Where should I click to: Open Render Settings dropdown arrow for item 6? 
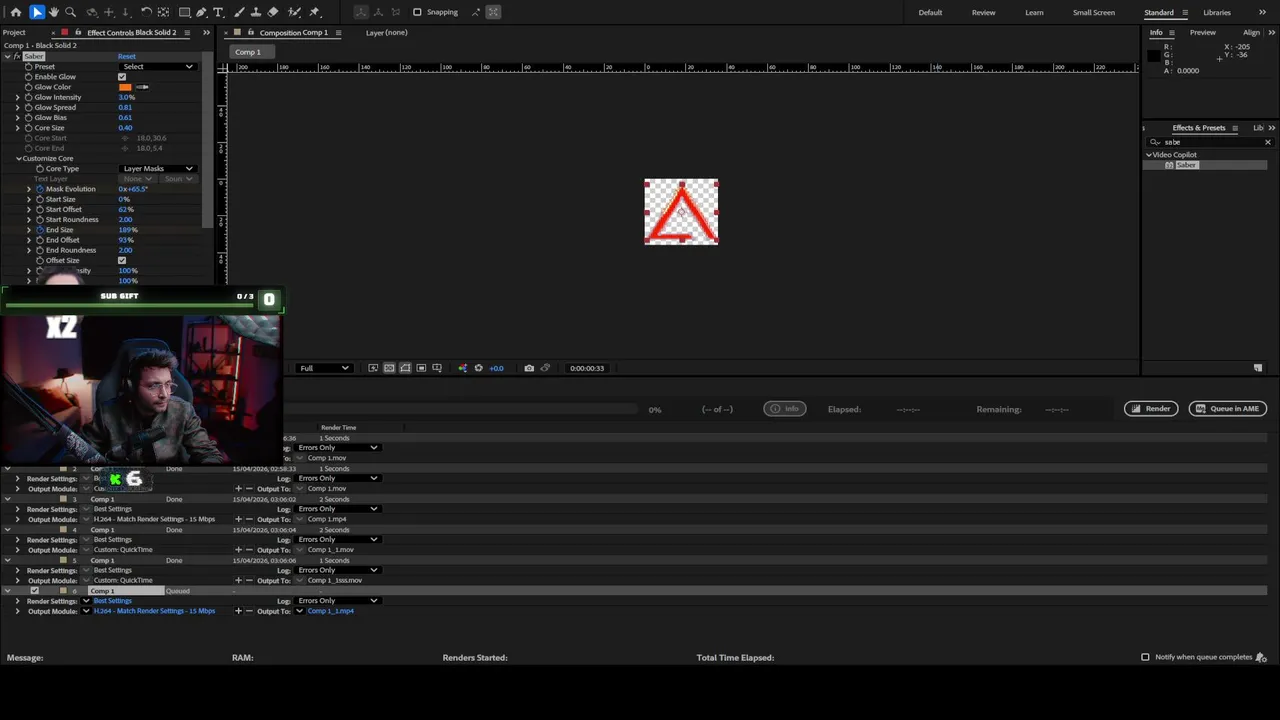(86, 601)
